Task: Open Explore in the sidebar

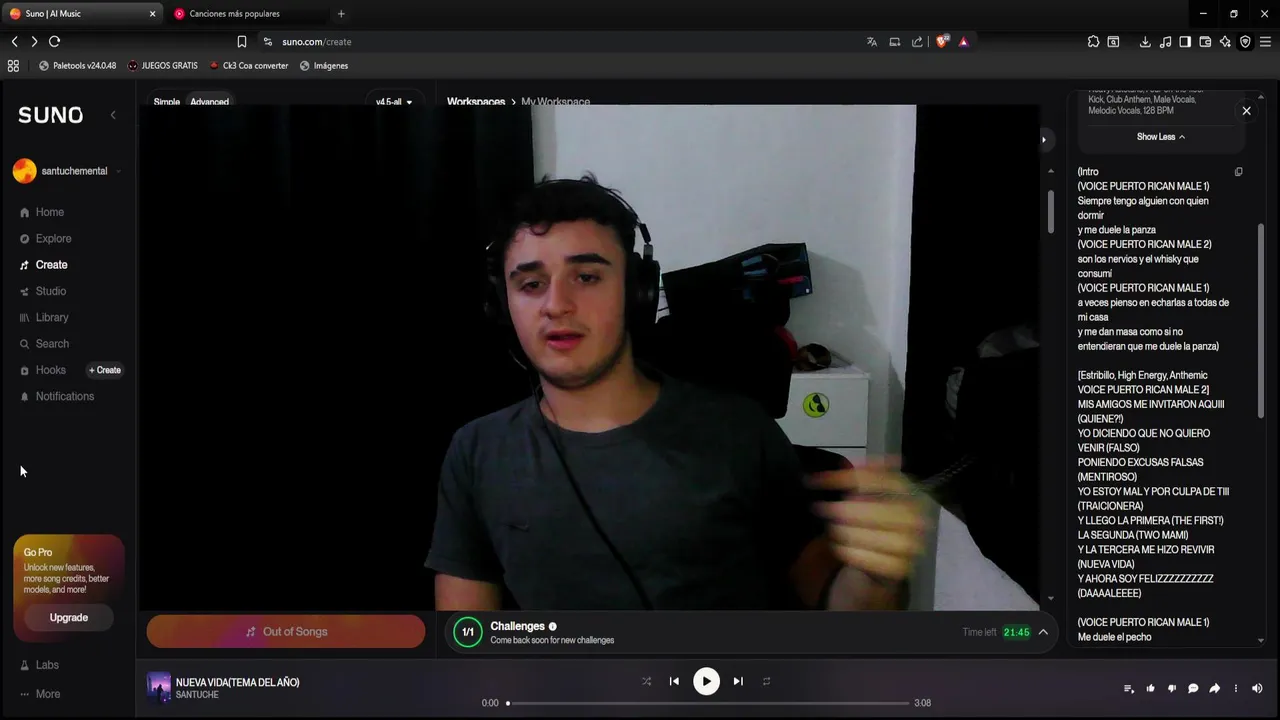Action: (46, 238)
